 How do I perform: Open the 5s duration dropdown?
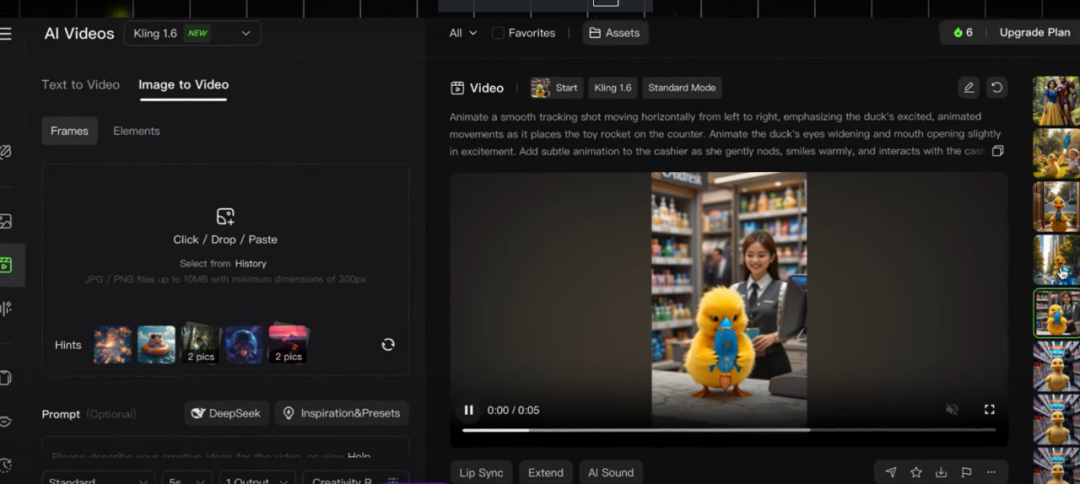(187, 479)
